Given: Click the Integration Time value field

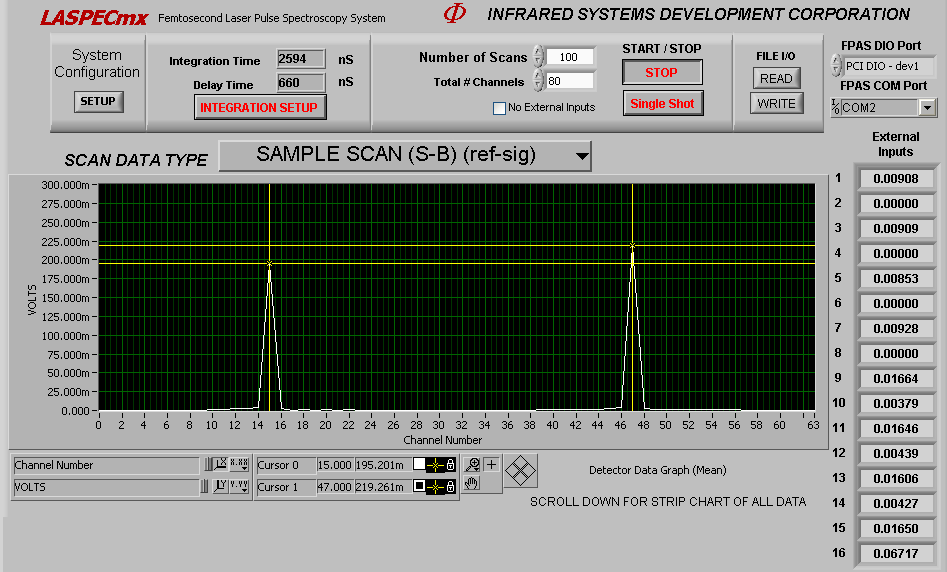Looking at the screenshot, I should [301, 61].
